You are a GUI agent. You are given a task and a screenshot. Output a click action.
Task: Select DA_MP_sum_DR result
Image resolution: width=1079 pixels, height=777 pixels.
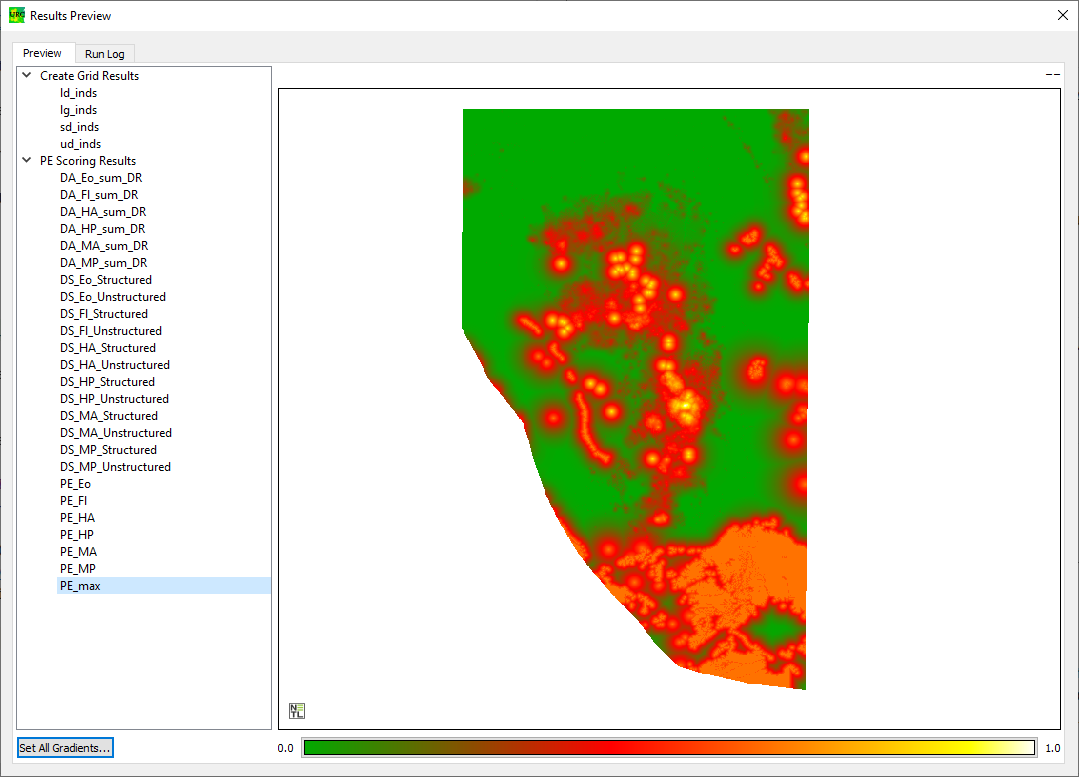(x=103, y=263)
